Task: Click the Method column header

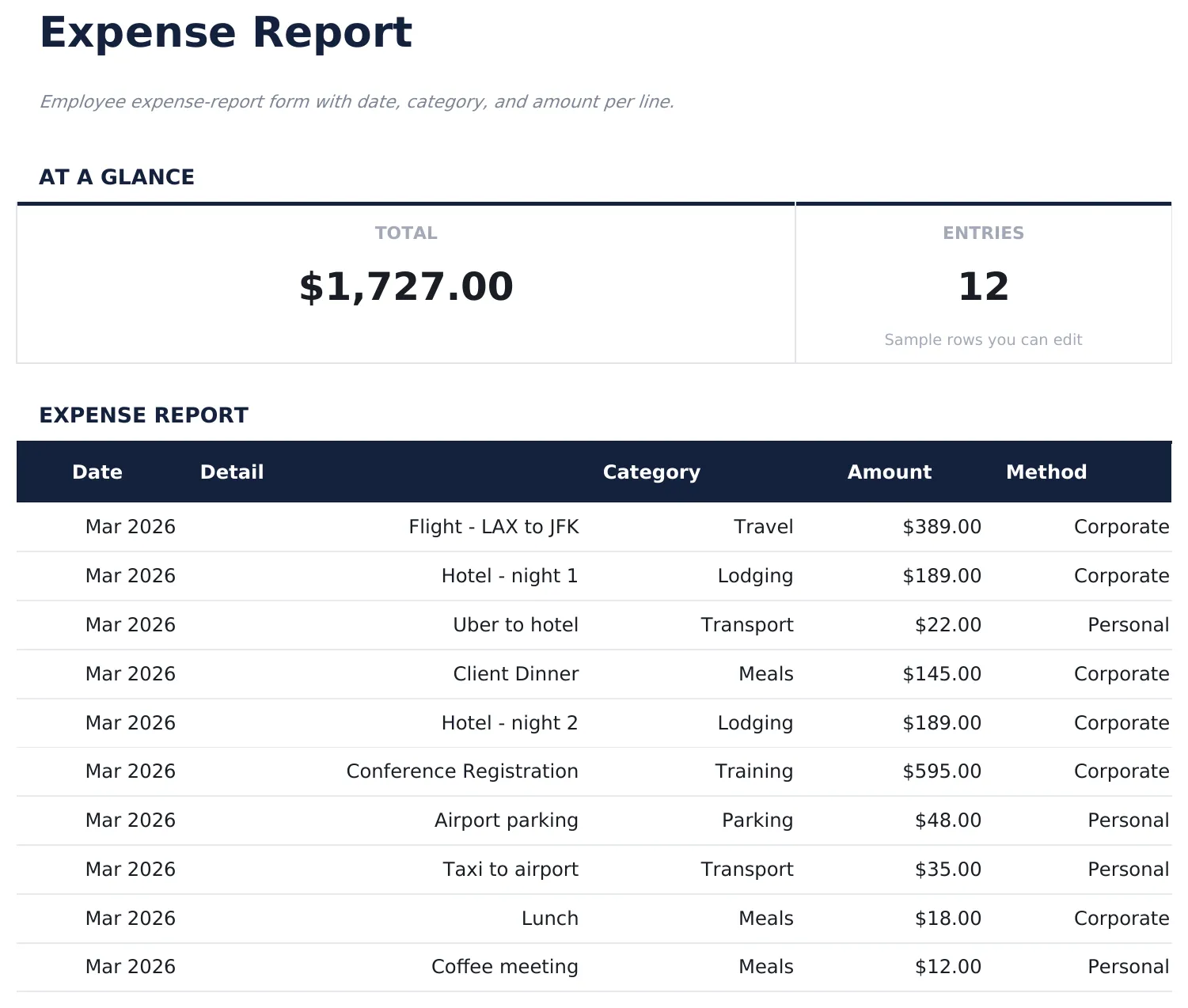Action: [x=1046, y=472]
